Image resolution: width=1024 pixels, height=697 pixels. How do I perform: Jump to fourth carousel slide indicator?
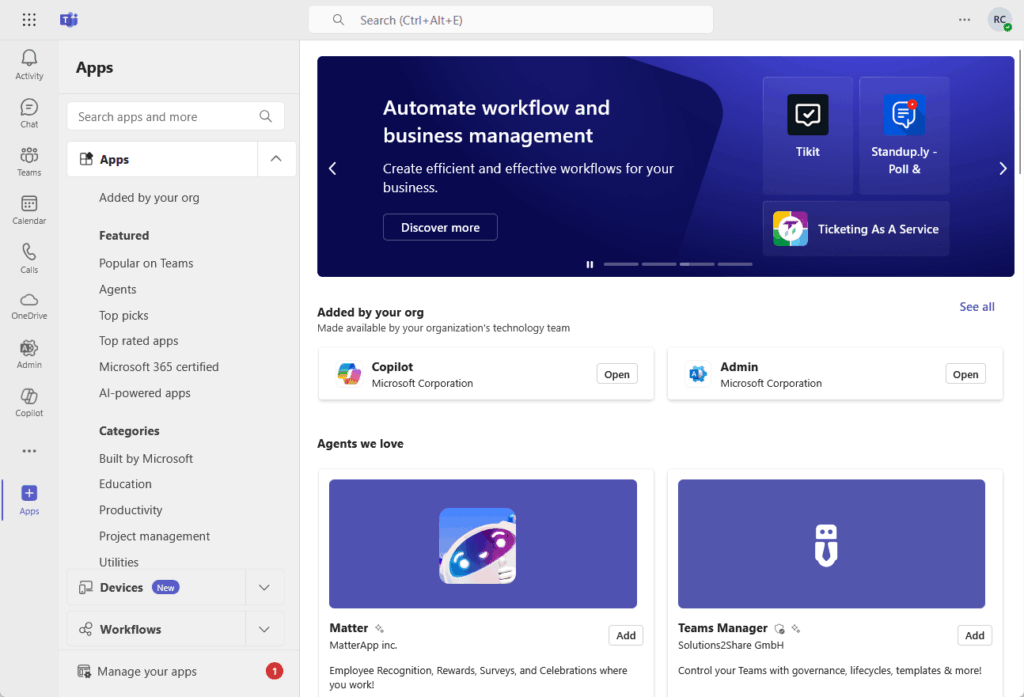(x=735, y=265)
